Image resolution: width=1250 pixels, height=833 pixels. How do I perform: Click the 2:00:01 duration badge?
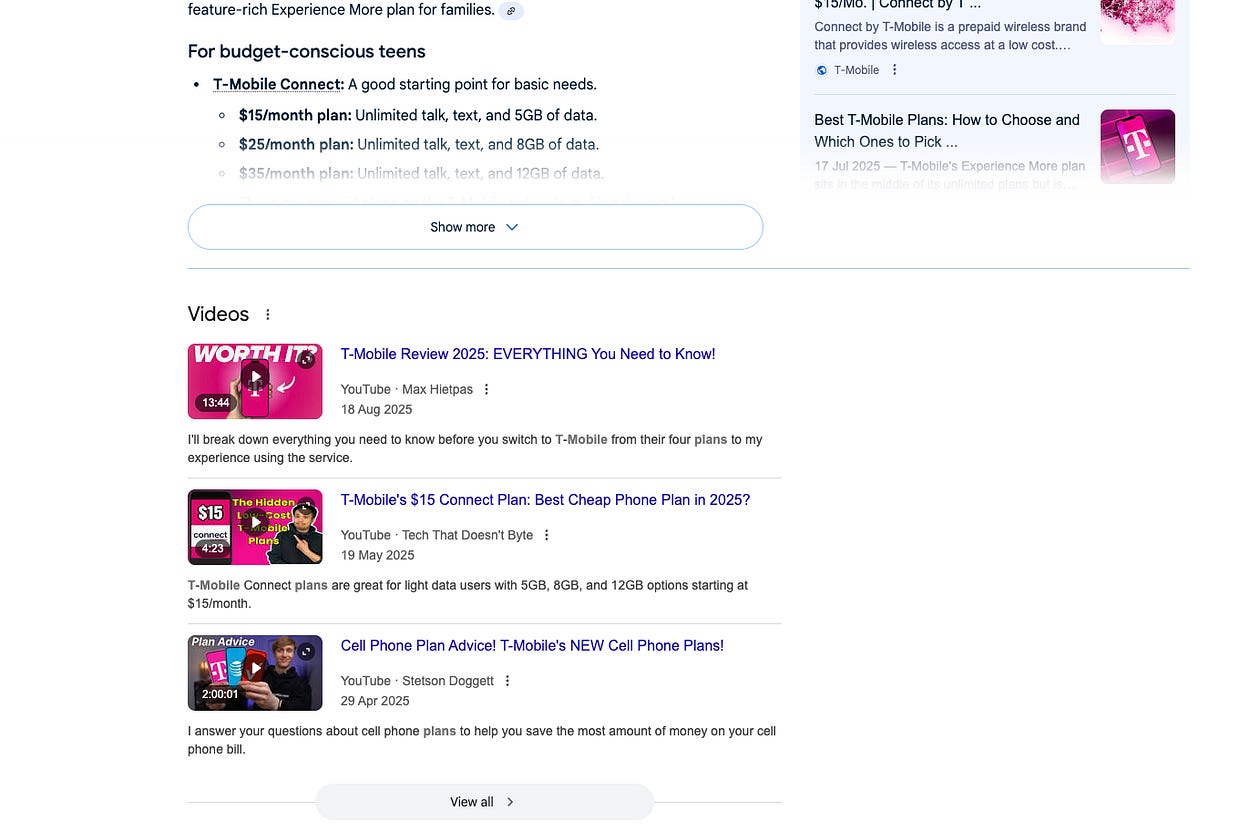220,694
